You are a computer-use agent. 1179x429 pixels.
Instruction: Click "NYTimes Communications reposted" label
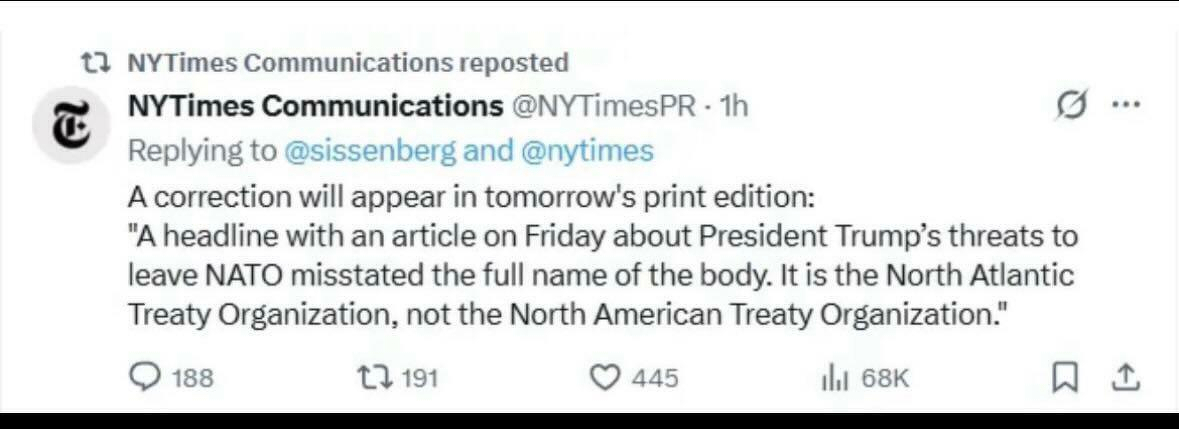[x=348, y=62]
